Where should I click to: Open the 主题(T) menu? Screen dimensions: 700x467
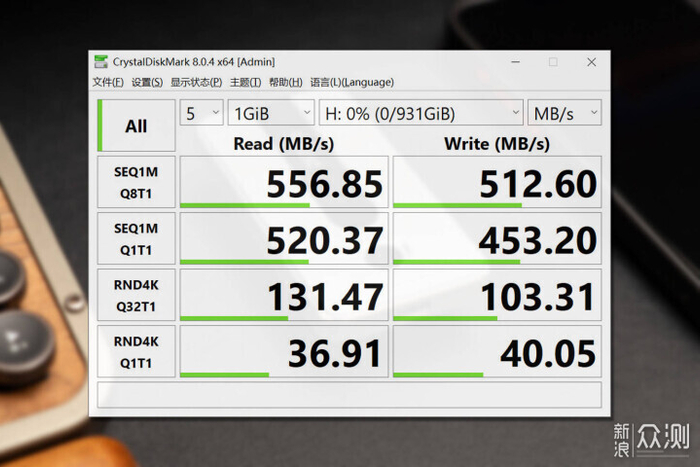pos(246,82)
